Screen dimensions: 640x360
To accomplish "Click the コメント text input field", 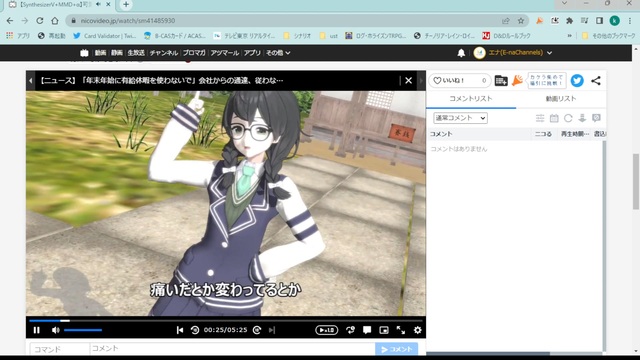I will point(232,349).
